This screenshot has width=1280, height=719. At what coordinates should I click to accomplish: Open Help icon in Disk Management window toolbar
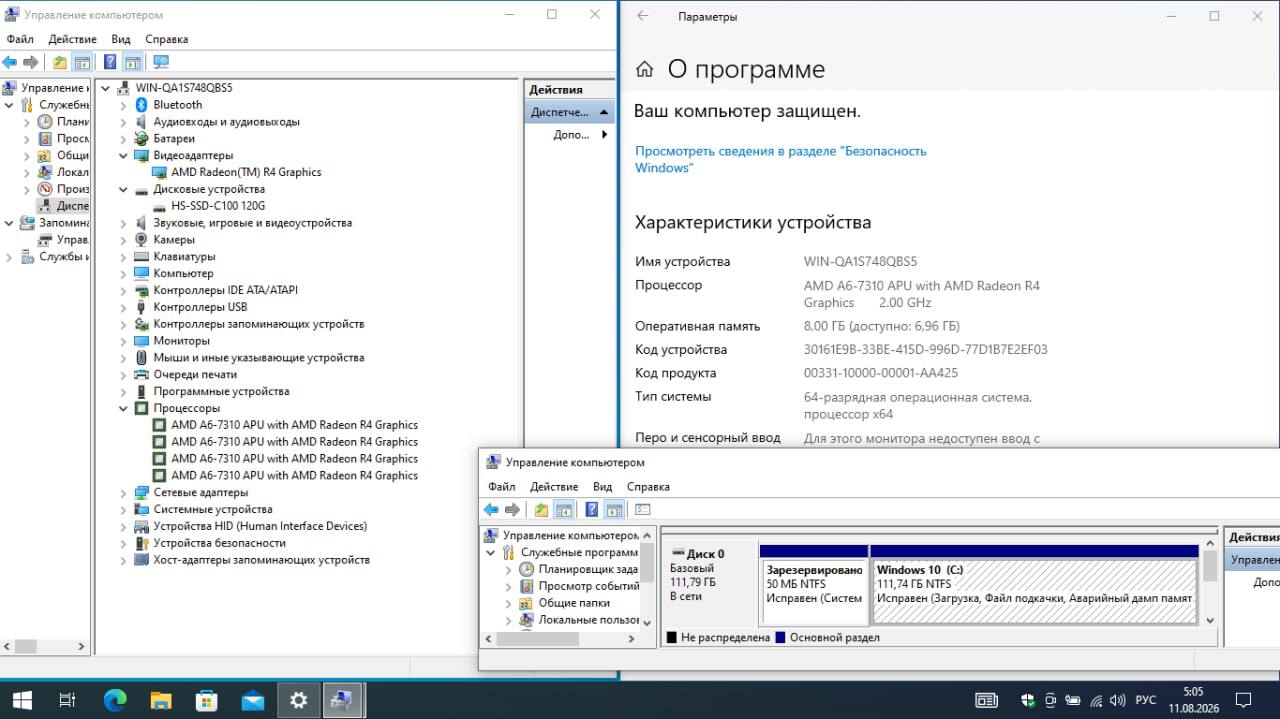pyautogui.click(x=591, y=510)
